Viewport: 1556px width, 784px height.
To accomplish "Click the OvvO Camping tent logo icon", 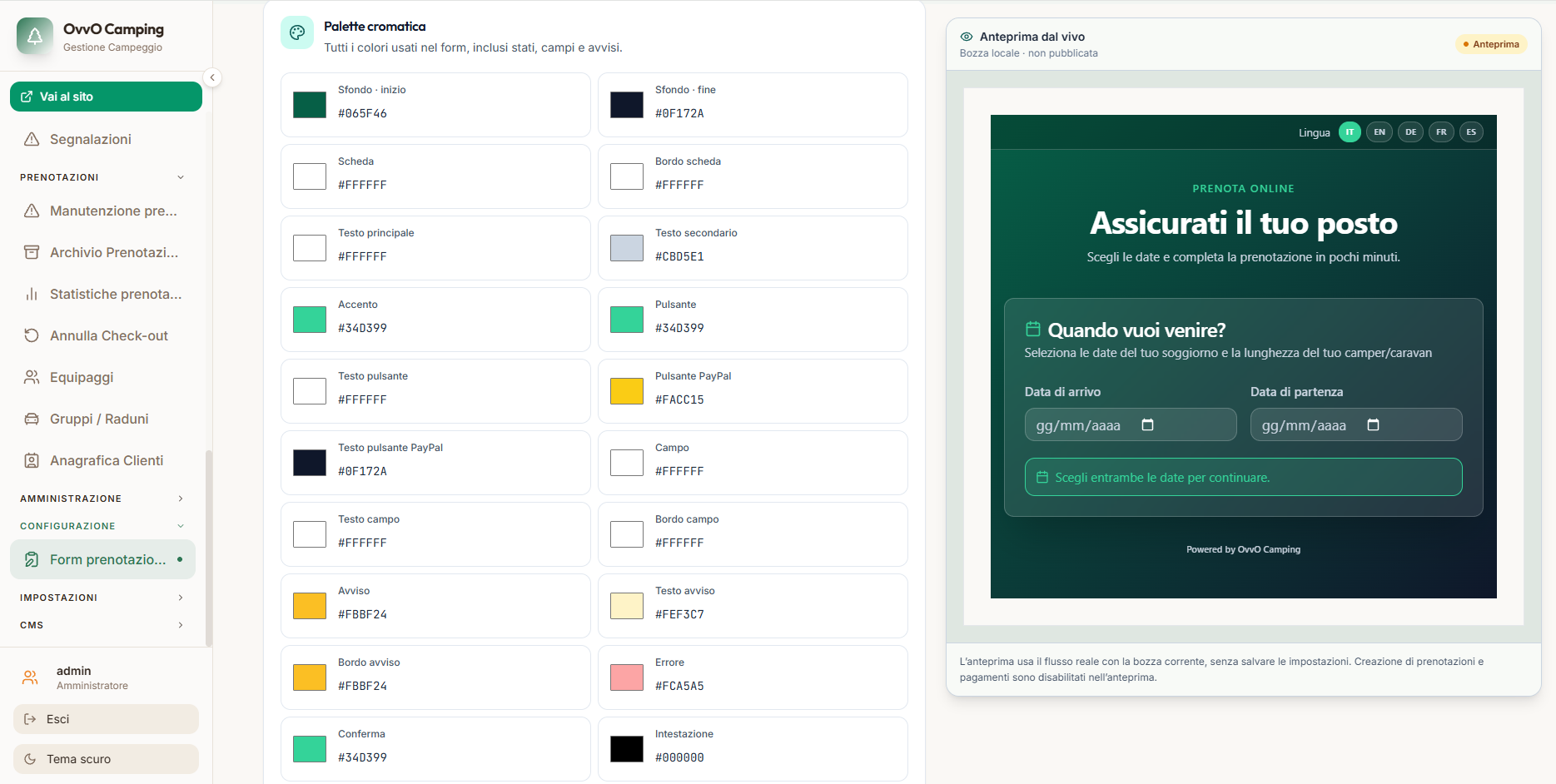I will coord(35,37).
